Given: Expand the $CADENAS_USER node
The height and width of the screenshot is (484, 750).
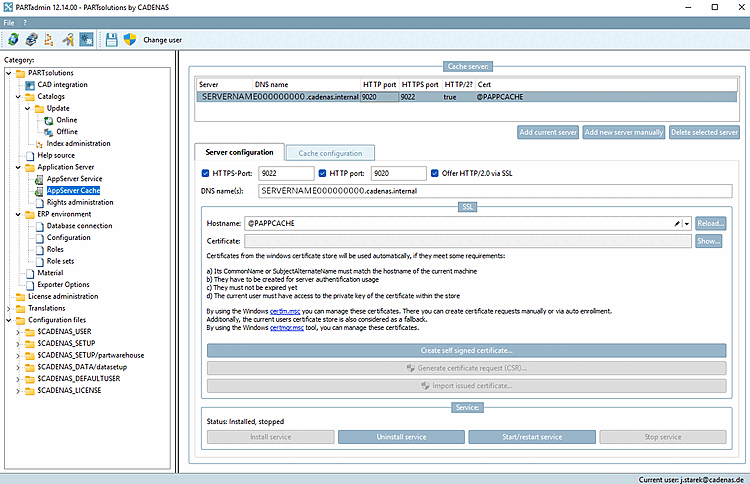Looking at the screenshot, I should click(x=18, y=332).
